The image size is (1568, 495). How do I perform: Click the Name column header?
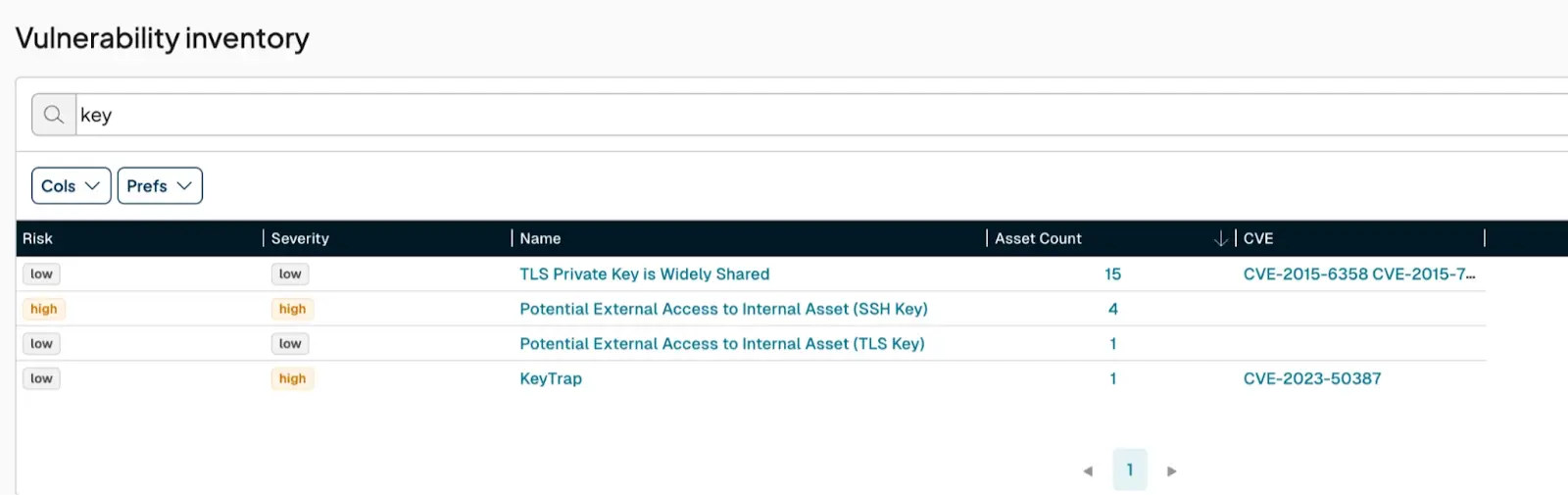click(x=540, y=238)
